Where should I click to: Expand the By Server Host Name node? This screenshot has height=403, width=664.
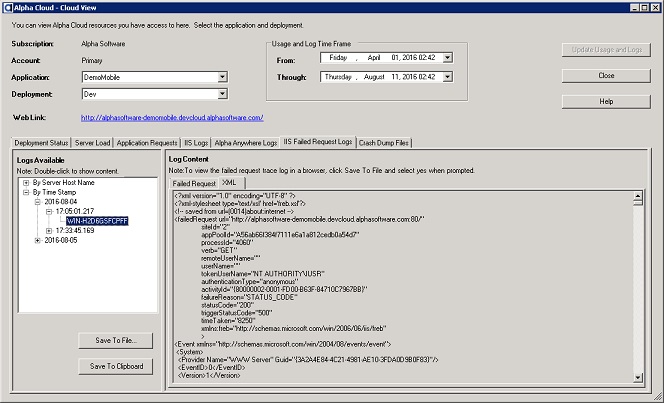click(26, 183)
